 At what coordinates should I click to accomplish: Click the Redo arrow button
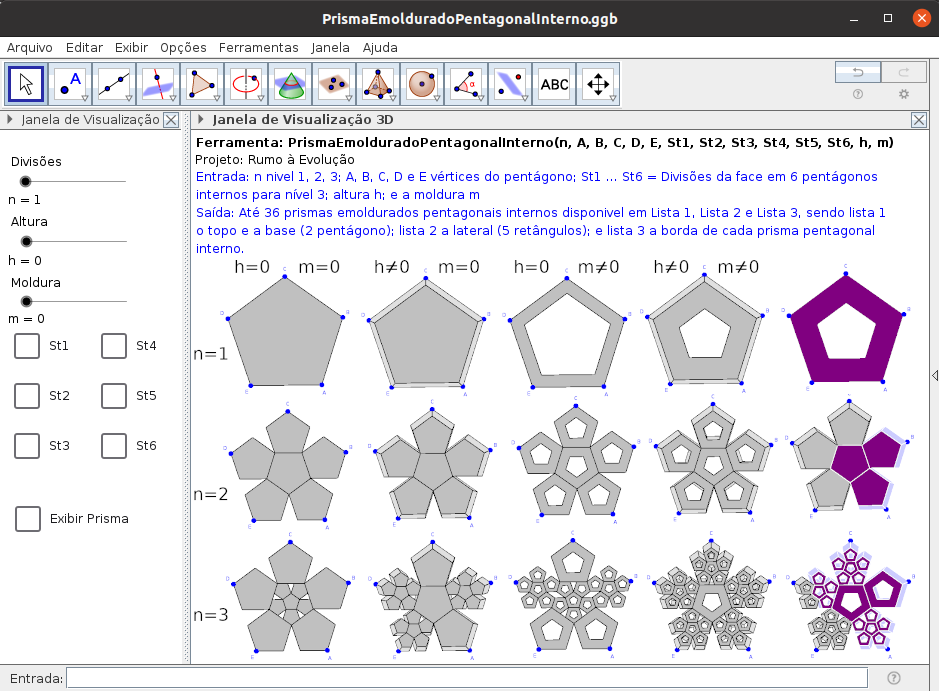coord(904,72)
